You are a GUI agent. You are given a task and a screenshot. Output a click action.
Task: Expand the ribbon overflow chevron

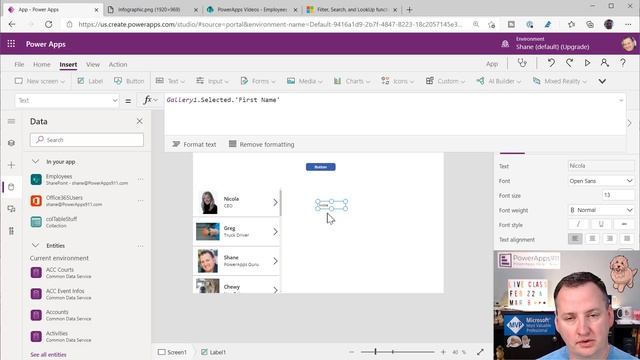[x=602, y=81]
